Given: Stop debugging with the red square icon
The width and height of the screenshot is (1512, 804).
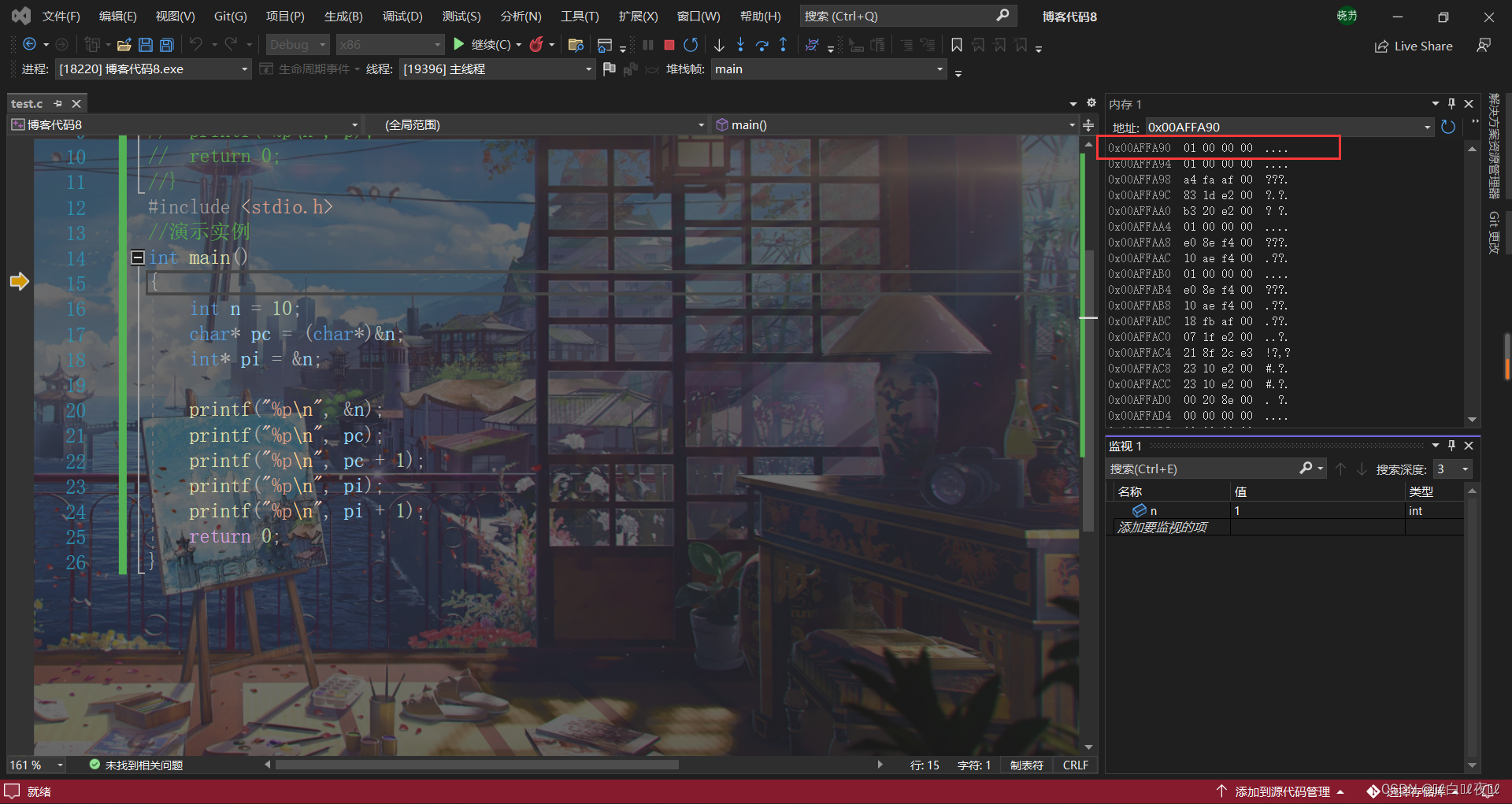Looking at the screenshot, I should tap(669, 45).
